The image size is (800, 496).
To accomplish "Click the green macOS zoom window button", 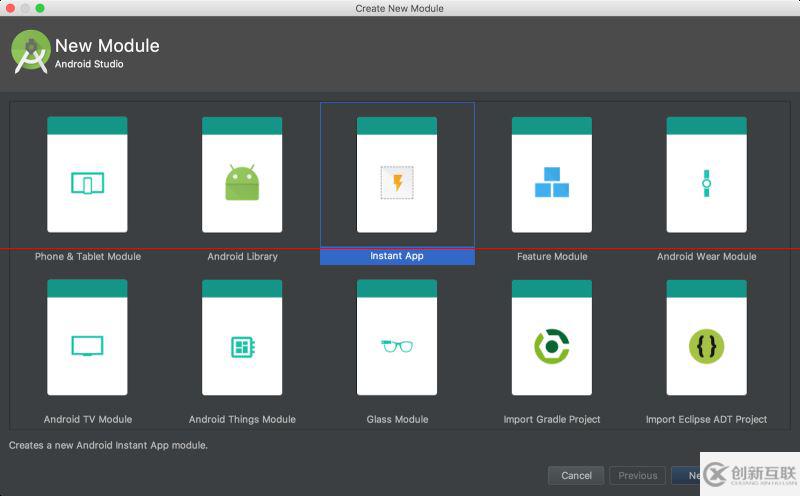I will [x=40, y=8].
